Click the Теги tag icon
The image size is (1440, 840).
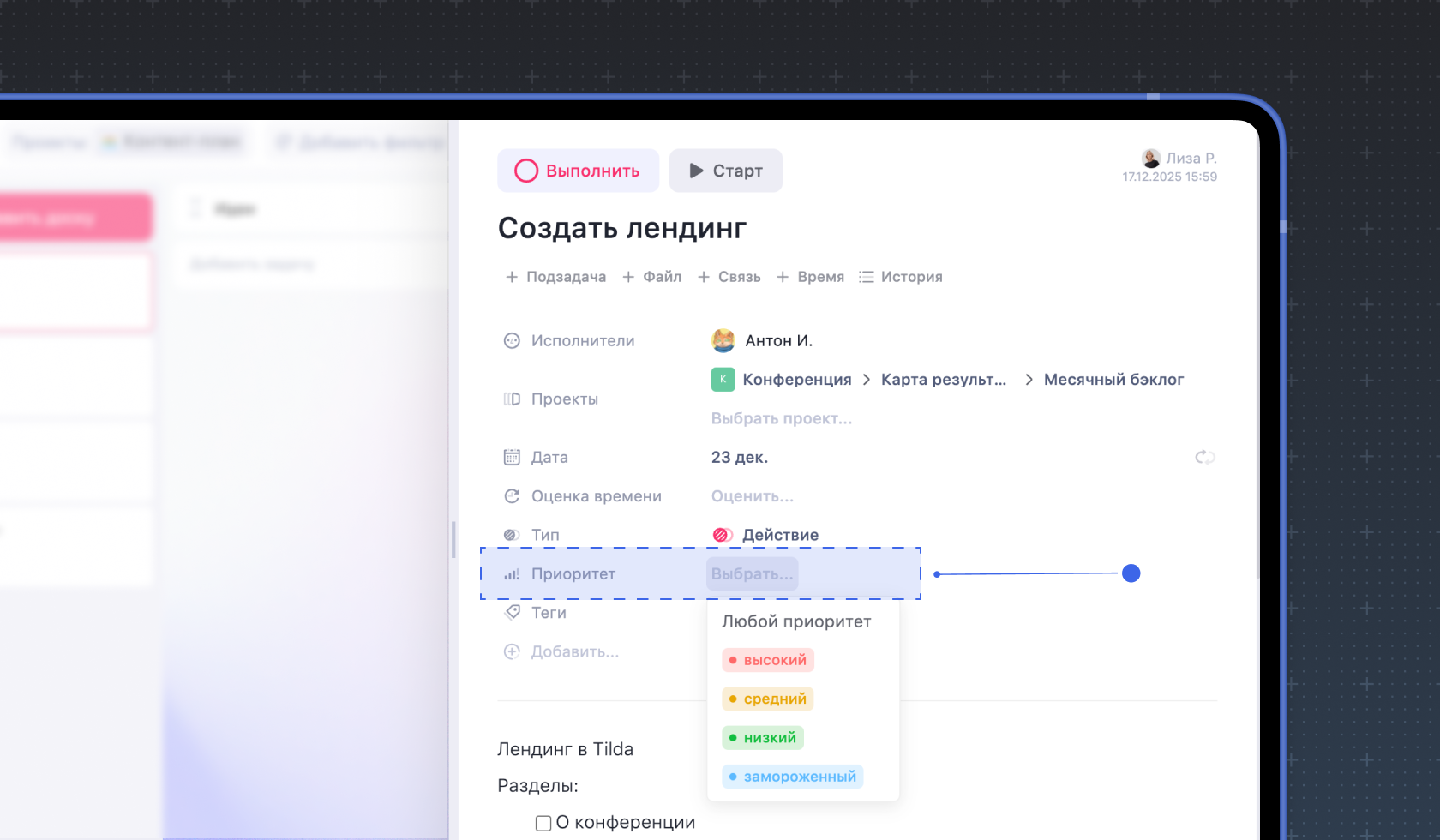513,612
